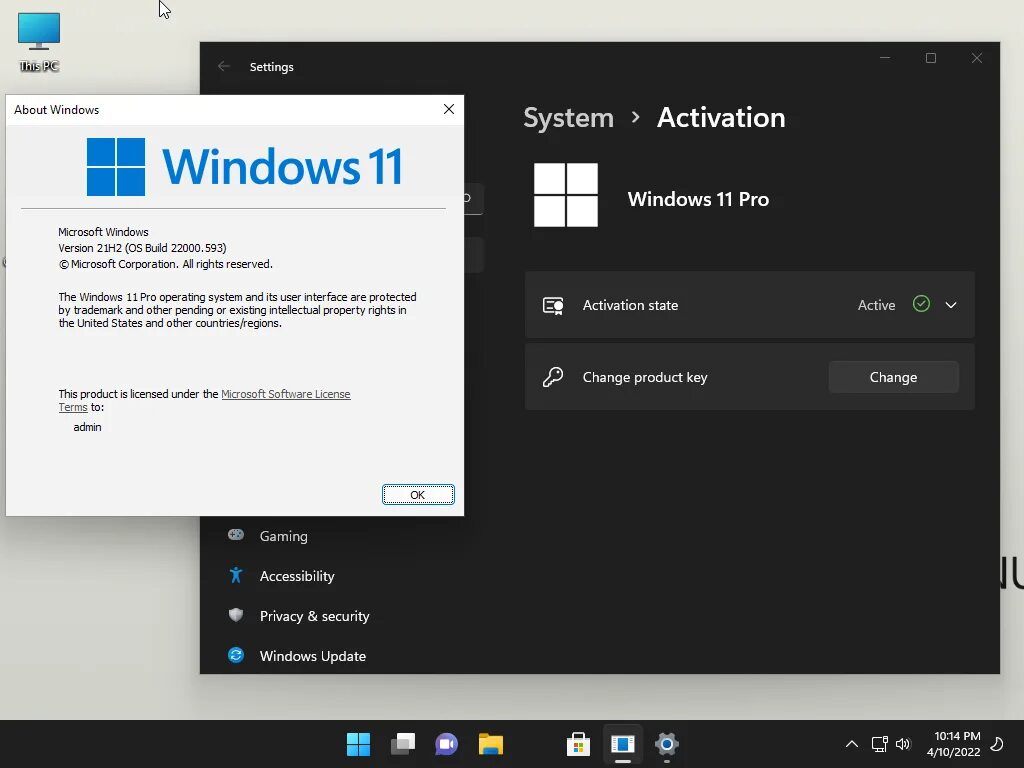Click the Gaming controller icon

(x=236, y=535)
